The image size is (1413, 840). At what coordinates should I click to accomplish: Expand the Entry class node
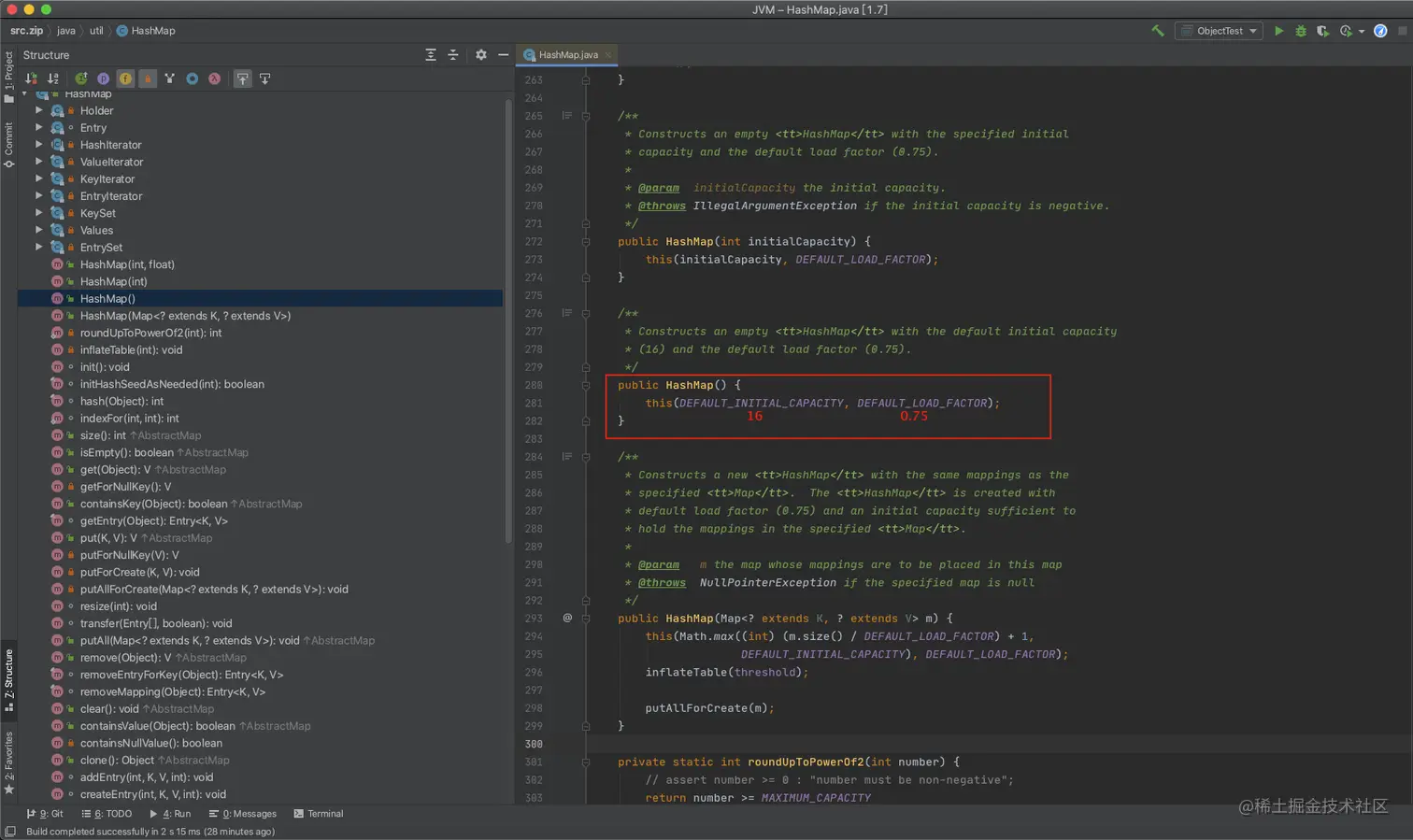(x=38, y=127)
